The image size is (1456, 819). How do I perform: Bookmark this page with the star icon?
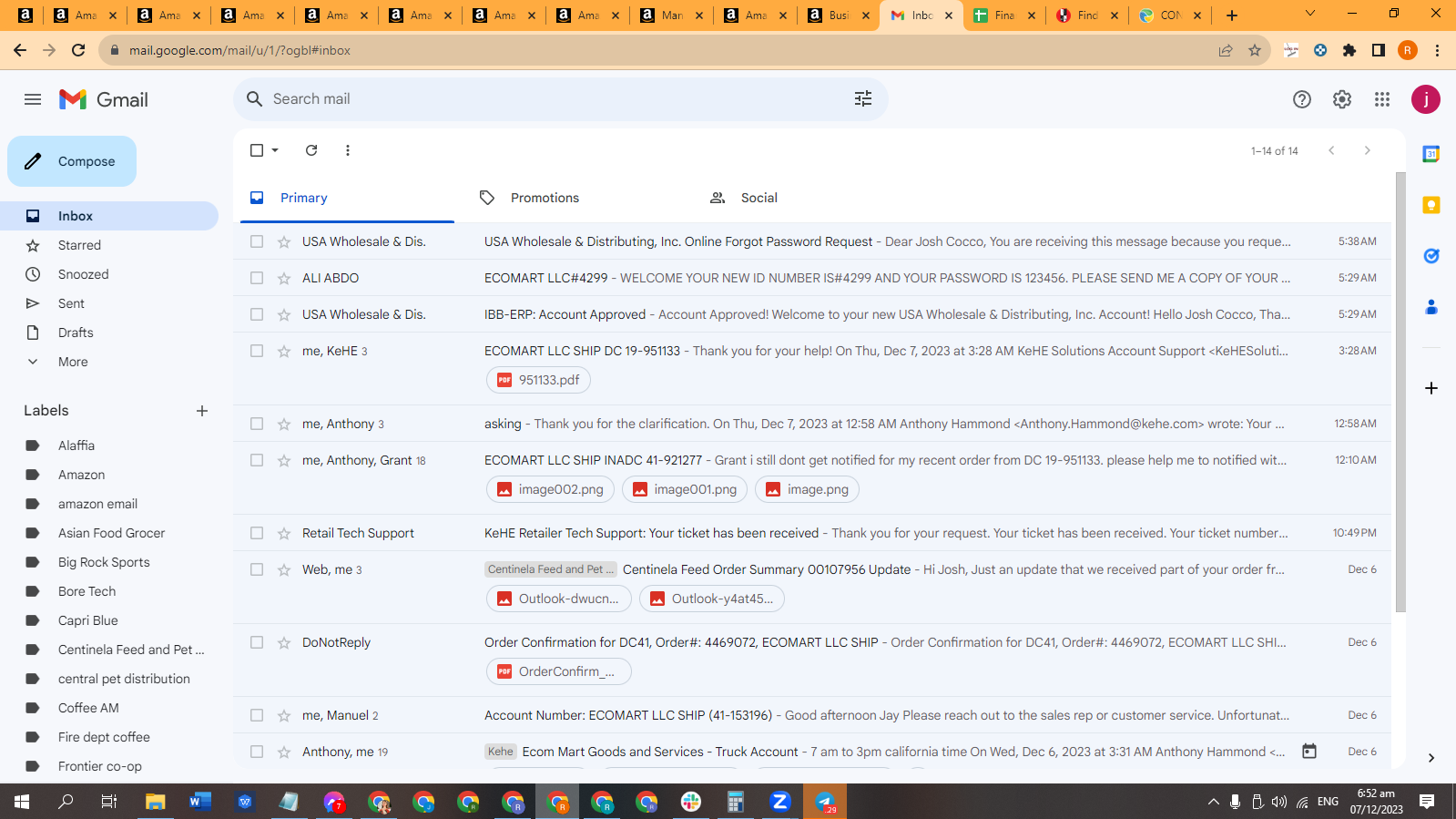pos(1255,50)
